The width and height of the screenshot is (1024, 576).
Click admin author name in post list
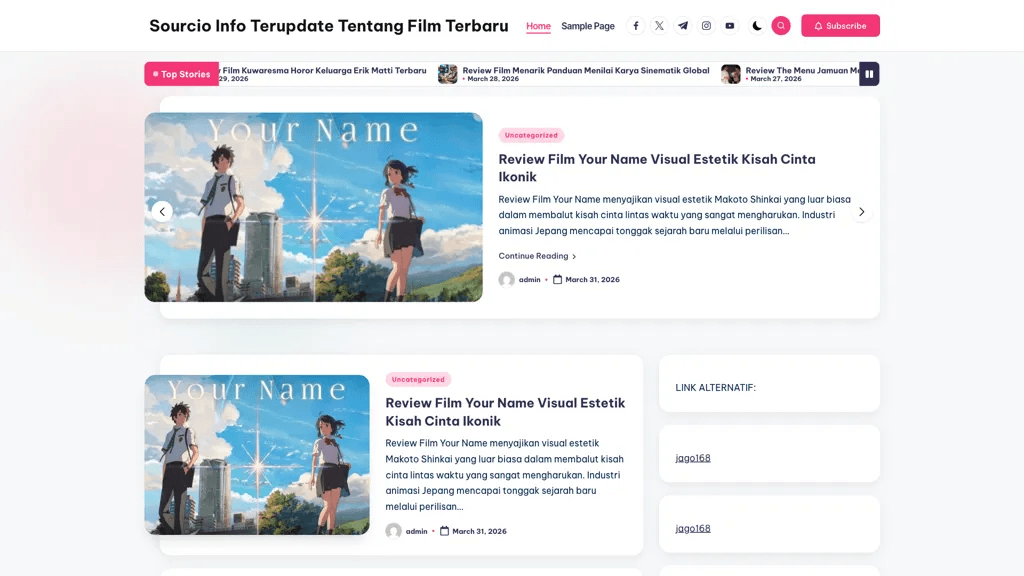[x=417, y=531]
